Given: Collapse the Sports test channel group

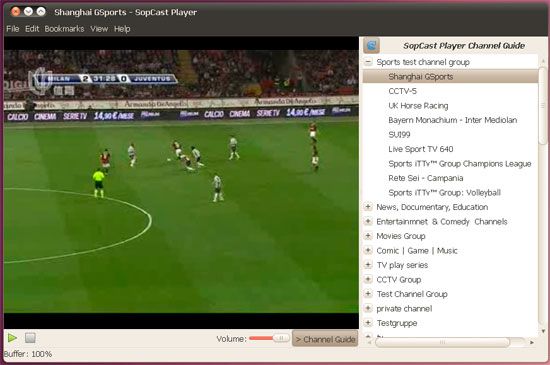Looking at the screenshot, I should 368,62.
